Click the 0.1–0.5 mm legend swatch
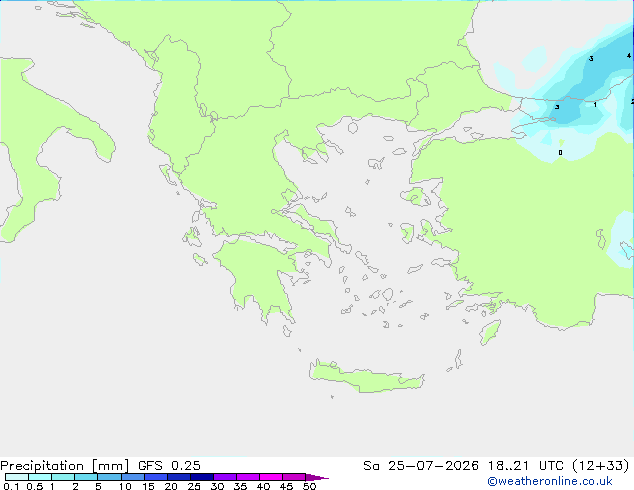This screenshot has height=490, width=634. (x=17, y=477)
